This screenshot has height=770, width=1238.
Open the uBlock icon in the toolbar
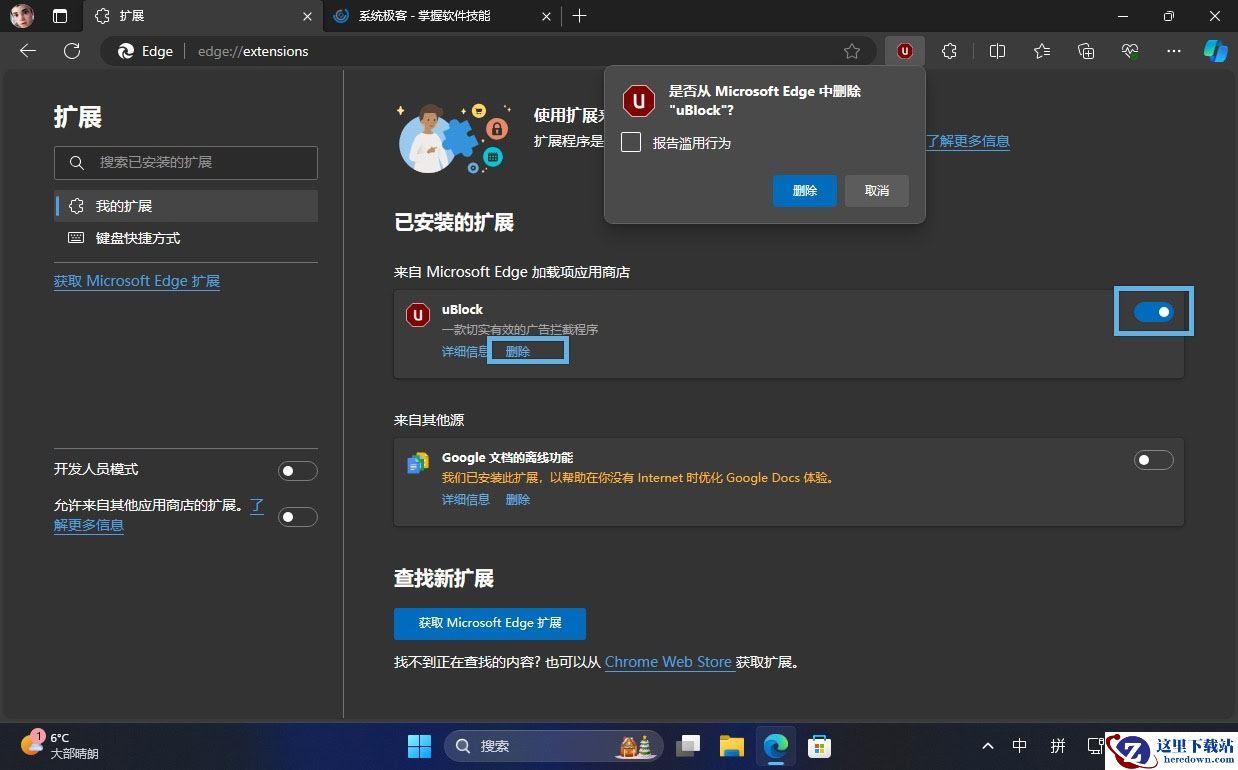(x=905, y=51)
